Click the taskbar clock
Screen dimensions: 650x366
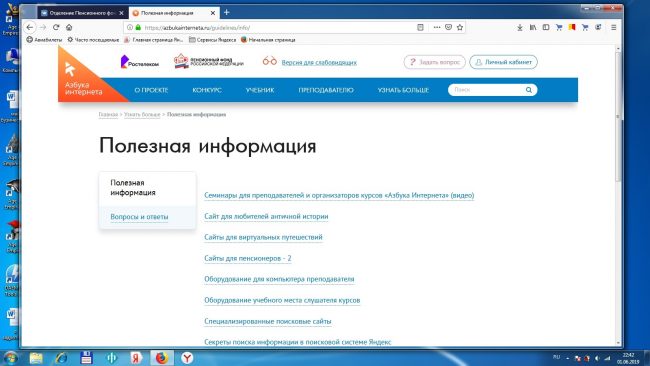pos(628,358)
